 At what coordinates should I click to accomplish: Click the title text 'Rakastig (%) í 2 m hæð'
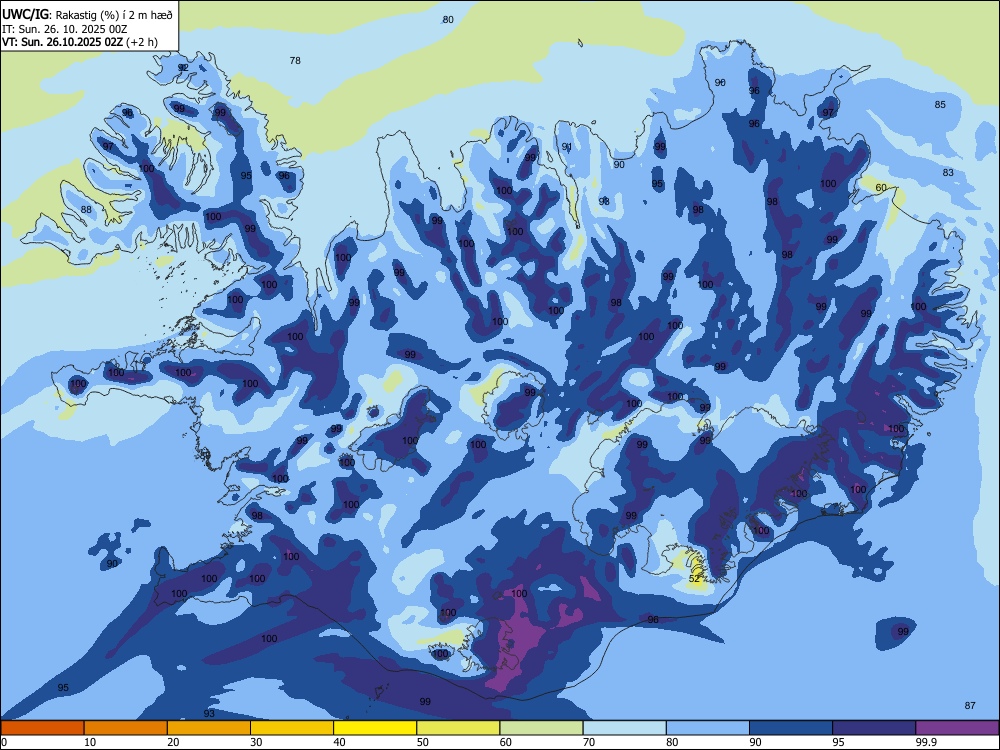click(x=115, y=15)
